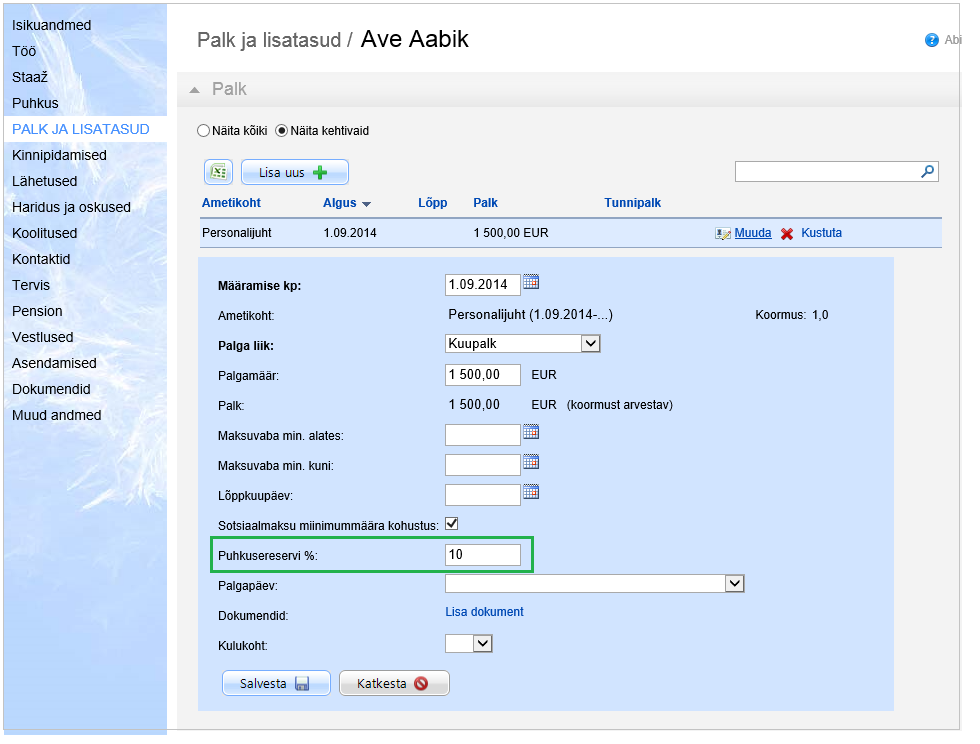
Task: Open Kinnipidamised in the sidebar
Action: 59,155
